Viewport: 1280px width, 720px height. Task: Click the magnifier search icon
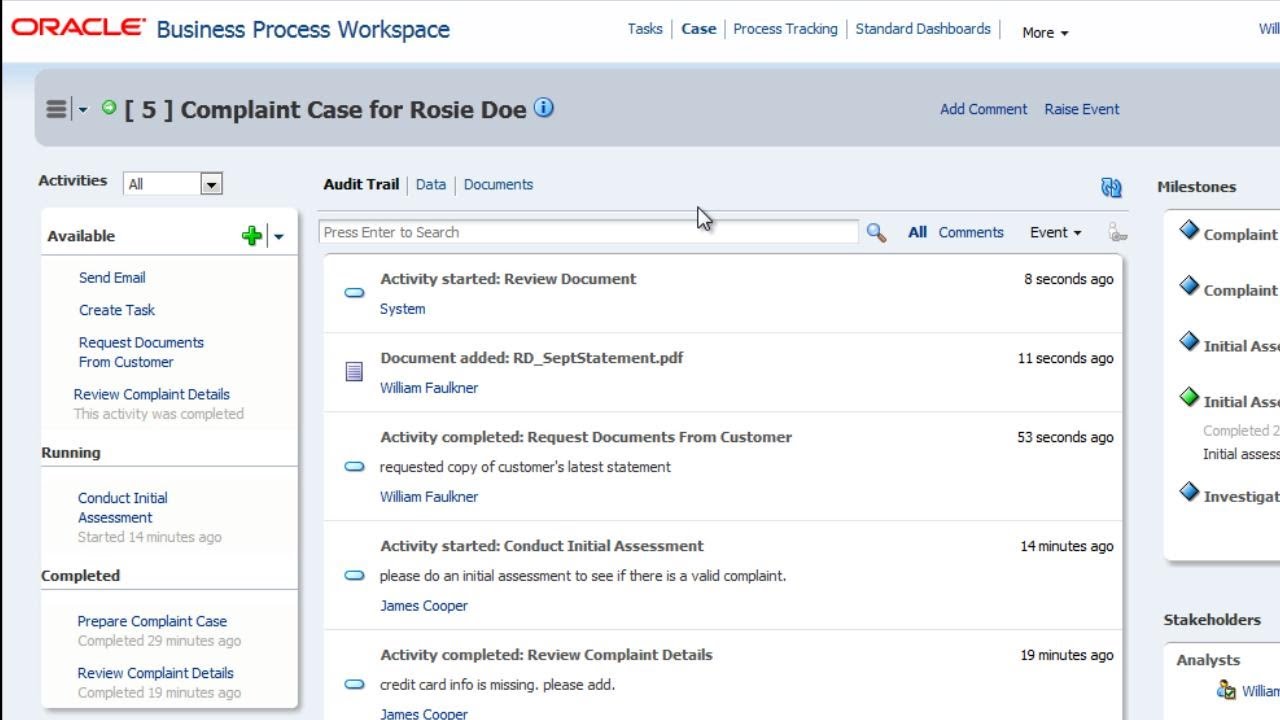pos(876,232)
